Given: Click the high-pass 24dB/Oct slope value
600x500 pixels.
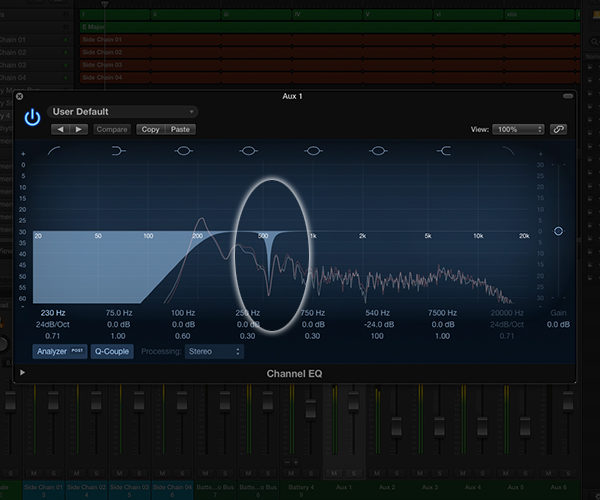Looking at the screenshot, I should click(53, 324).
